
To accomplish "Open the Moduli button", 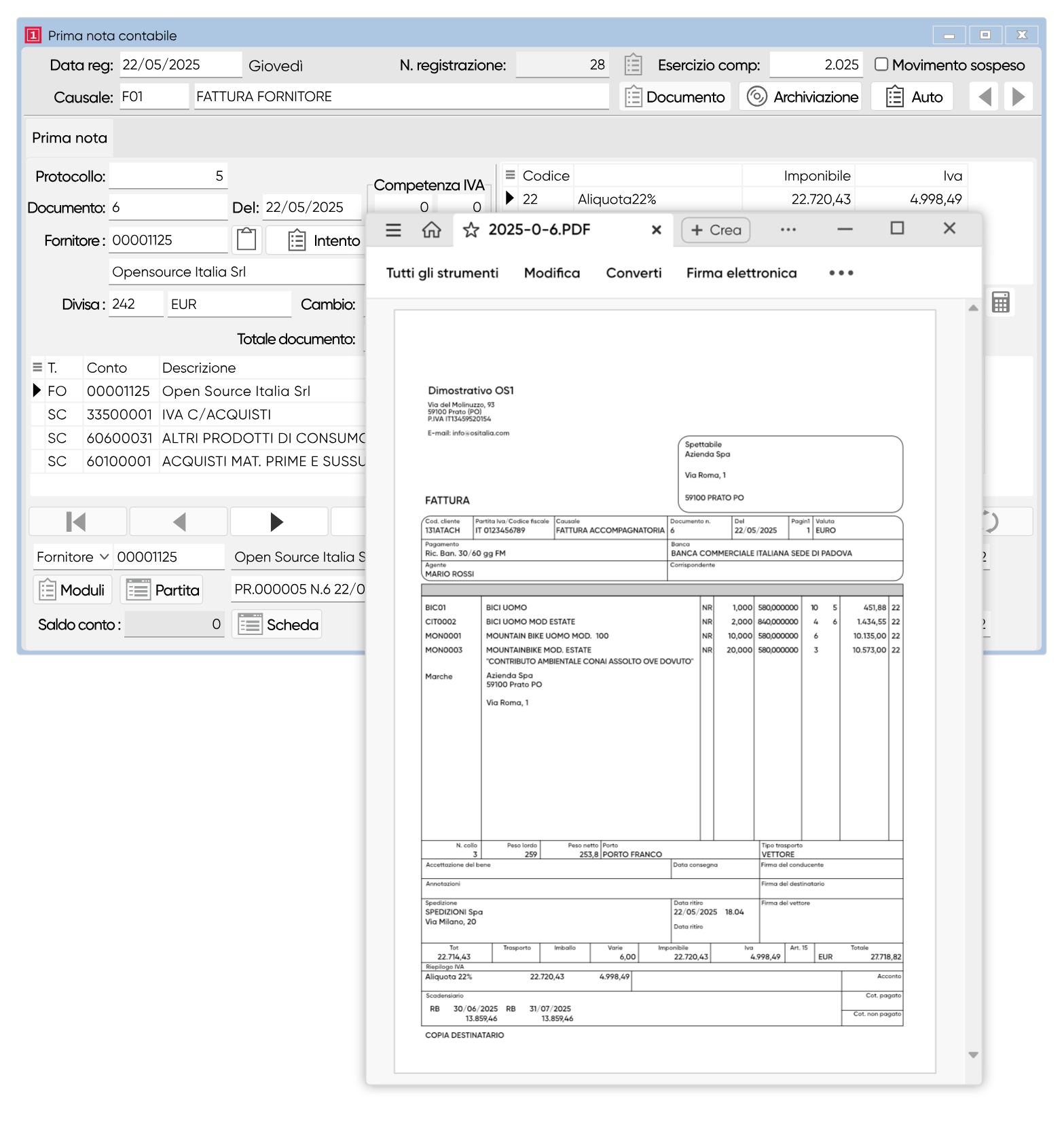I will tap(73, 589).
